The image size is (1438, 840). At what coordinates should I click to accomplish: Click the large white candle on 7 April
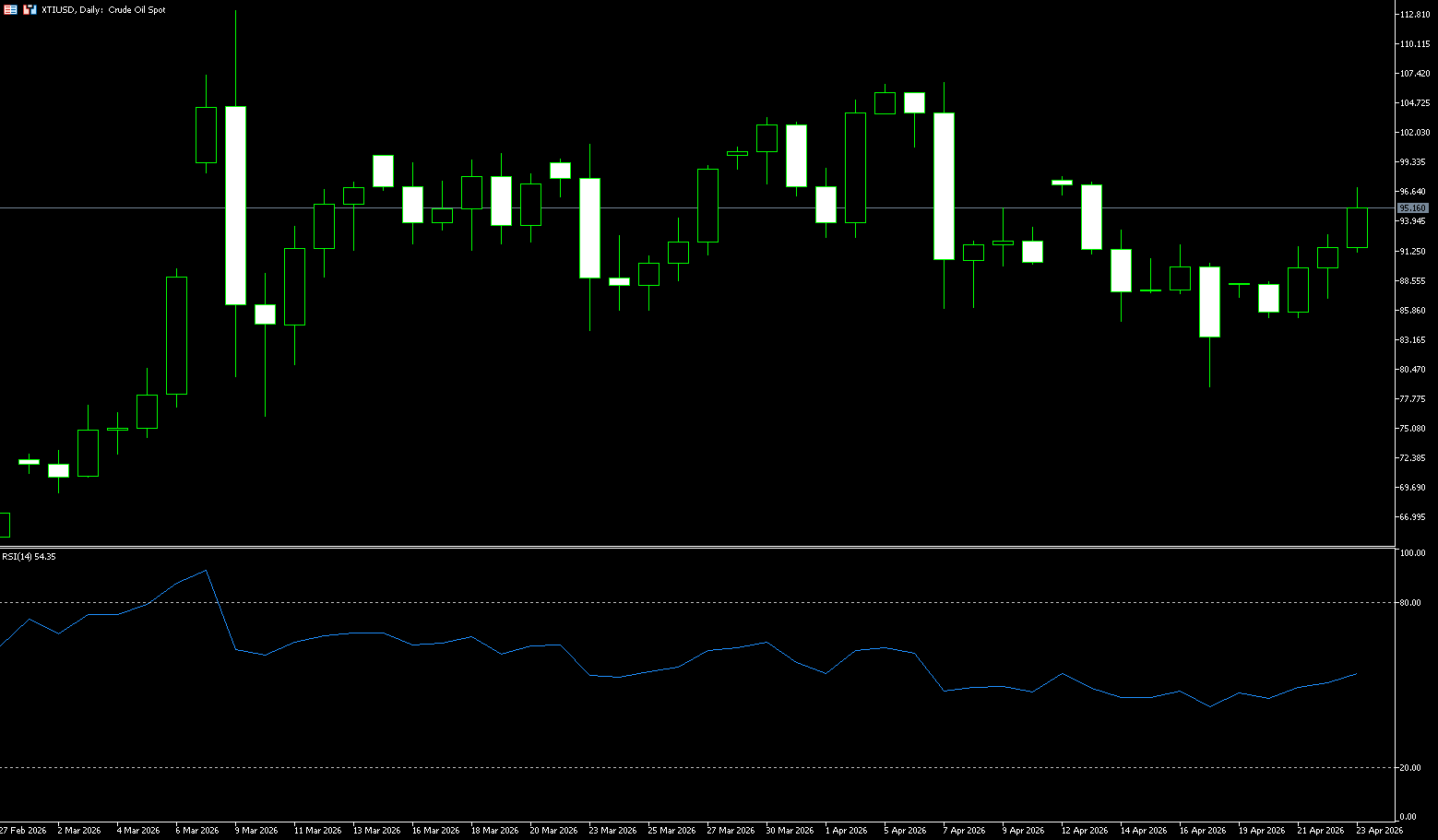(x=944, y=185)
